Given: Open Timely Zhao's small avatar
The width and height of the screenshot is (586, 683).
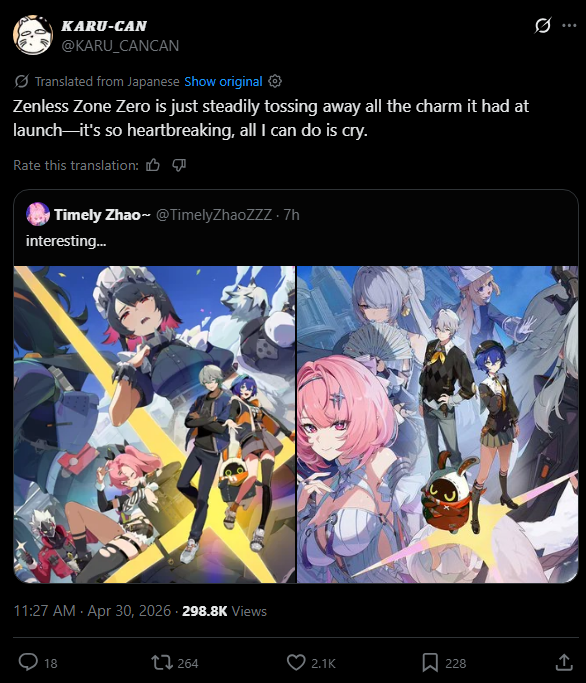Looking at the screenshot, I should coord(38,214).
